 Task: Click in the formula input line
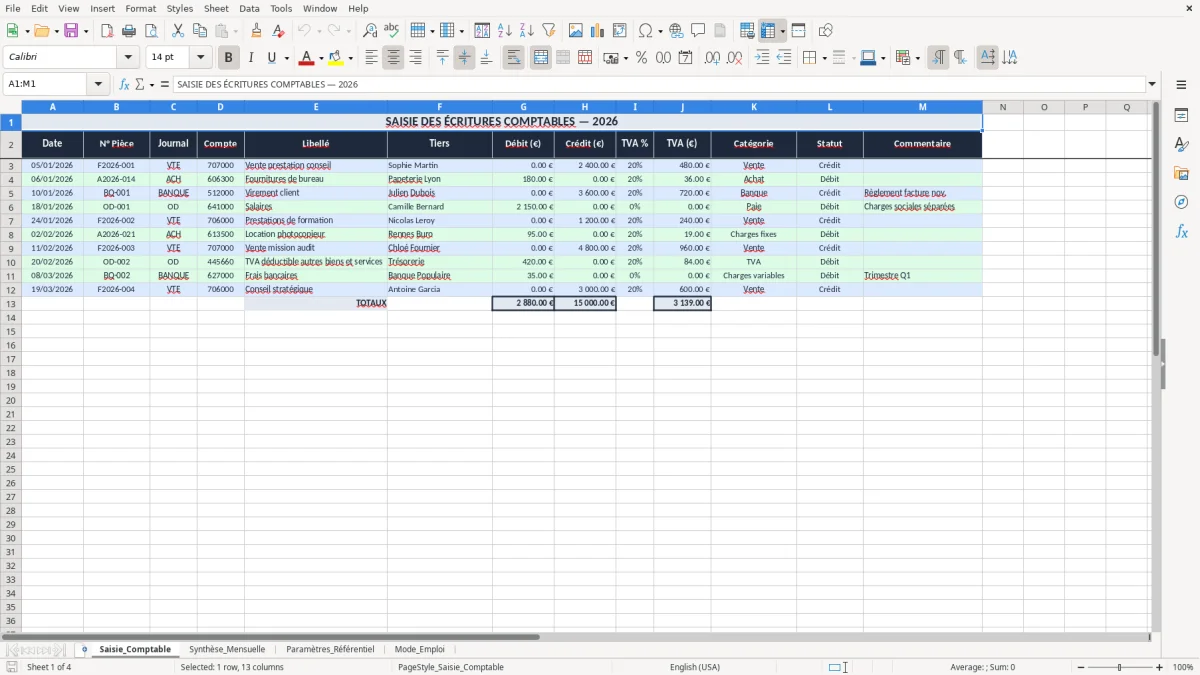click(659, 84)
